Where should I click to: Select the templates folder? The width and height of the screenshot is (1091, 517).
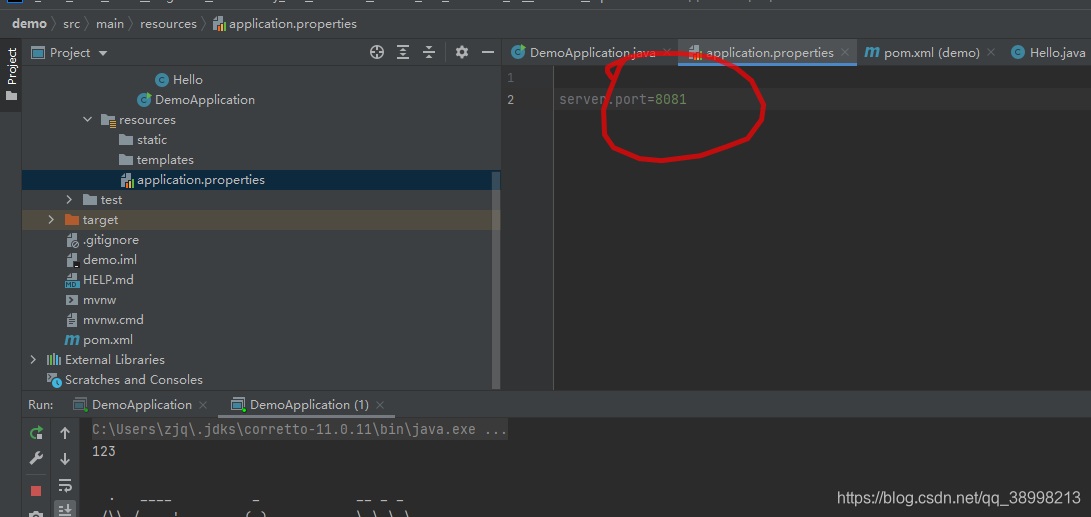(x=156, y=160)
